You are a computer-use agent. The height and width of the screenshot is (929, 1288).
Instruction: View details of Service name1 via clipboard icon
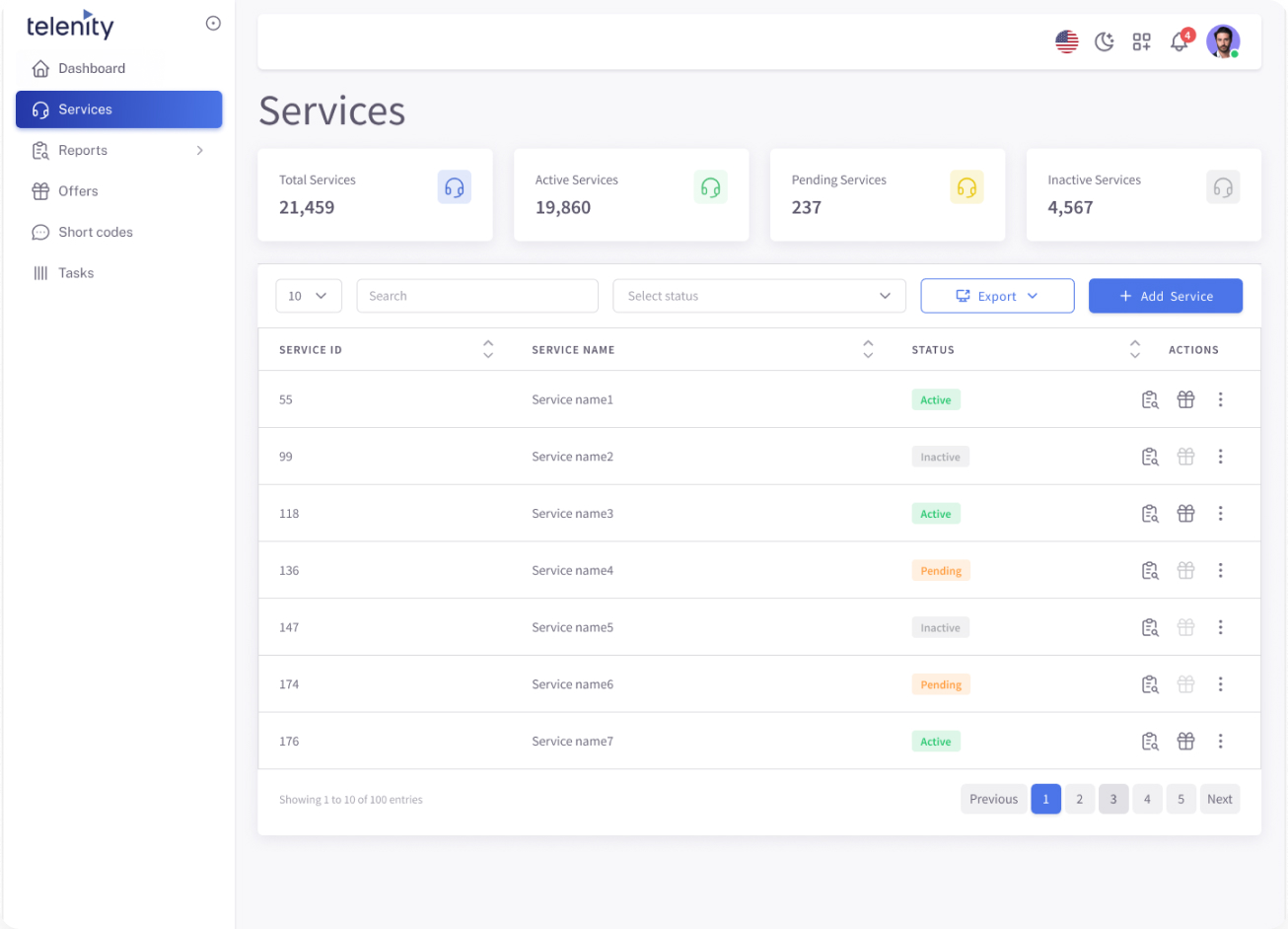click(x=1150, y=399)
